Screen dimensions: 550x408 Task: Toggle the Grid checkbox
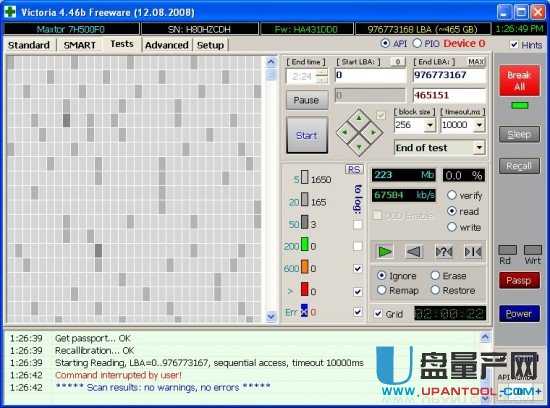tap(378, 314)
